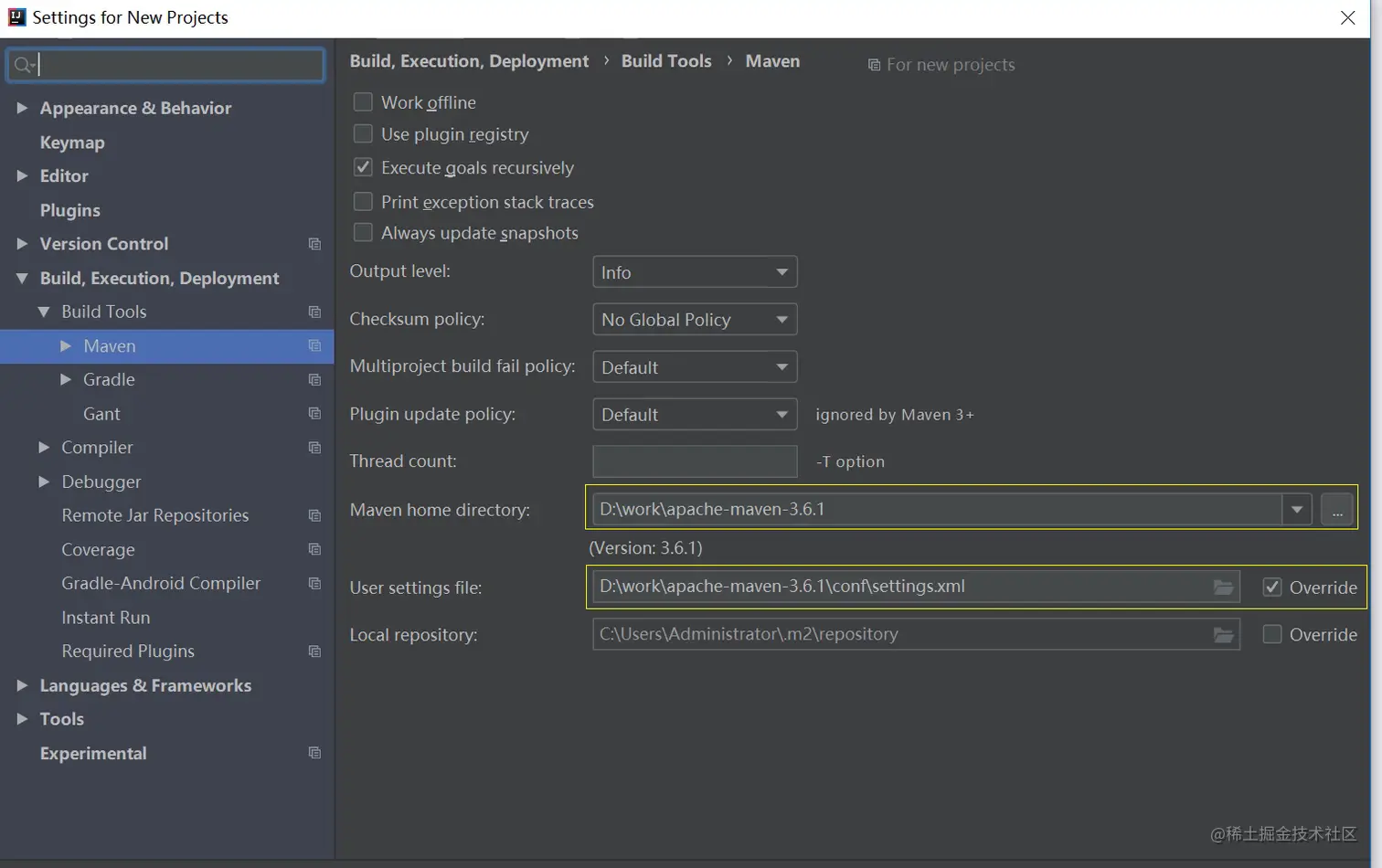Click the project-level icon beside Coverage
Image resolution: width=1382 pixels, height=868 pixels.
pos(314,550)
